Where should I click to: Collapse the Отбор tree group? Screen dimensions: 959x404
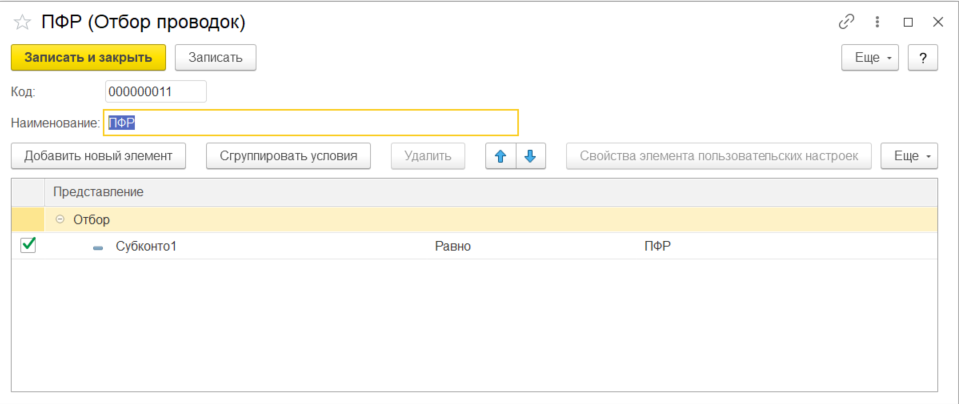[x=60, y=220]
